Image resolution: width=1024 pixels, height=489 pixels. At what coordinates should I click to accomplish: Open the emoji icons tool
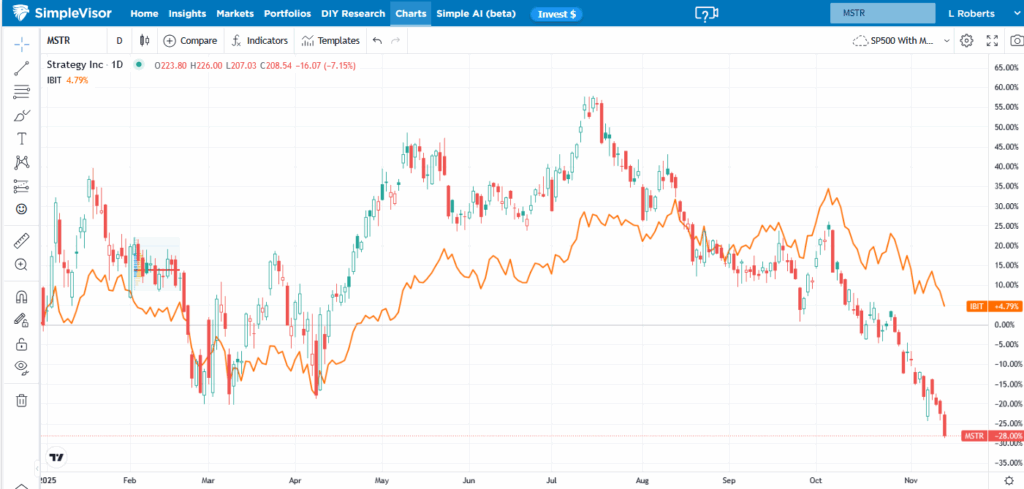[22, 209]
